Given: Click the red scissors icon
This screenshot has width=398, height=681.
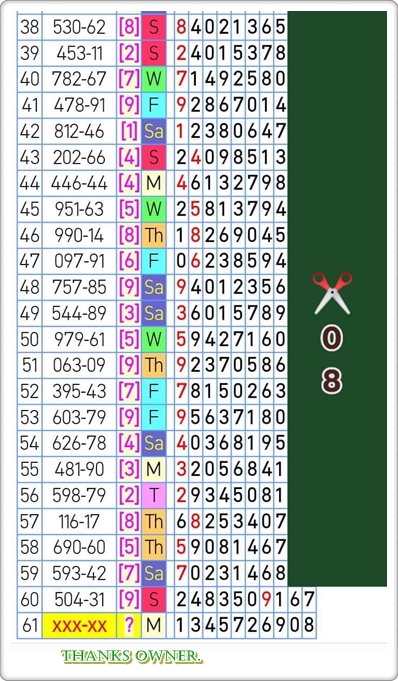Looking at the screenshot, I should pyautogui.click(x=332, y=293).
